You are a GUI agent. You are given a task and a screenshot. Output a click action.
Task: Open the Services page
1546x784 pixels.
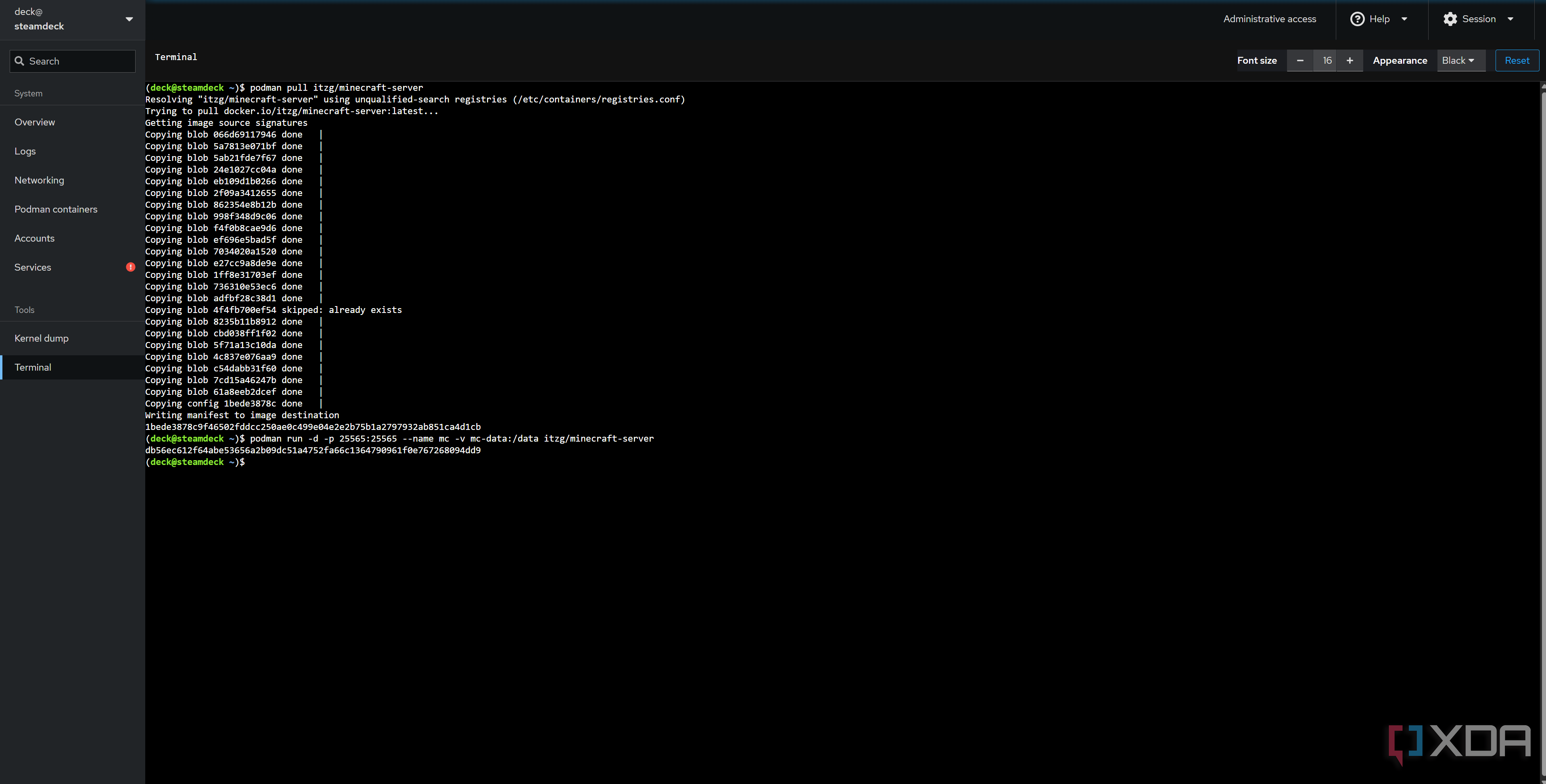(73, 267)
